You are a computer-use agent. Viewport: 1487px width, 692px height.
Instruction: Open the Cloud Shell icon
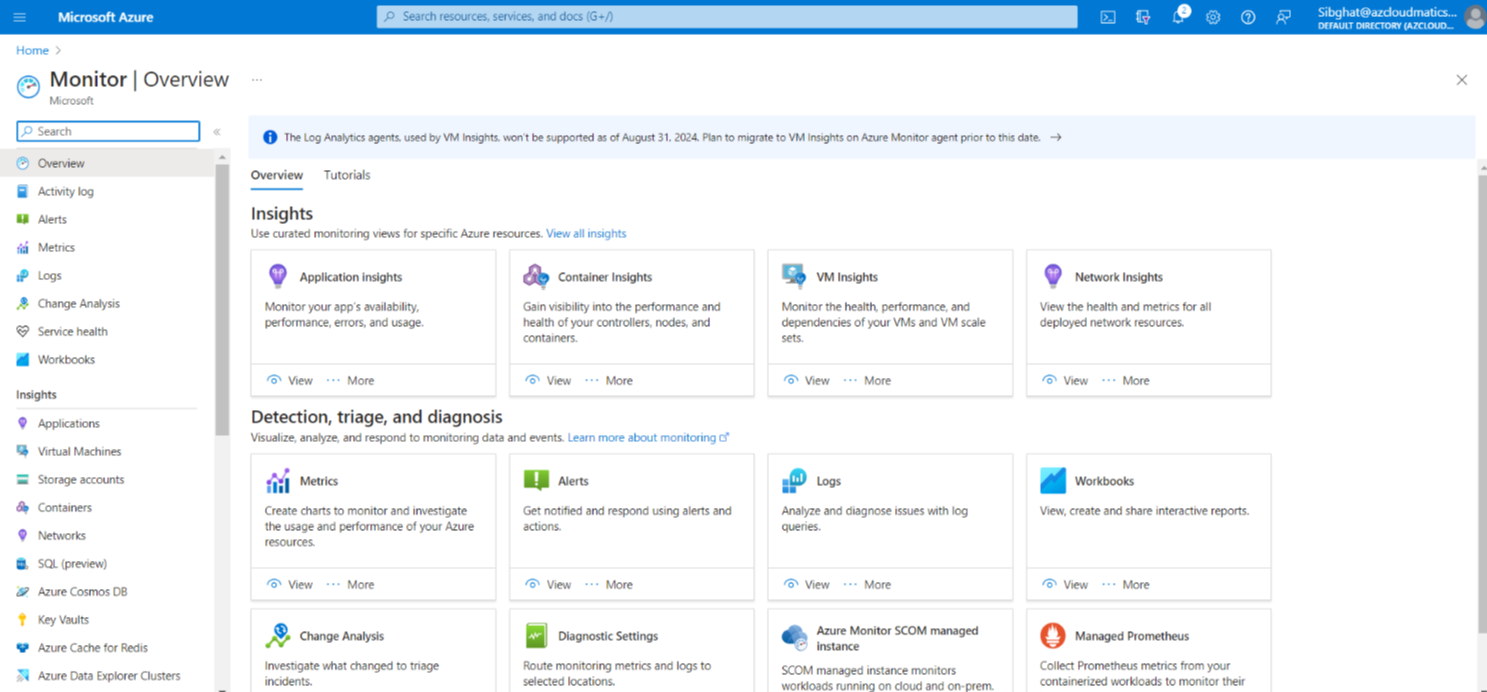pyautogui.click(x=1107, y=16)
